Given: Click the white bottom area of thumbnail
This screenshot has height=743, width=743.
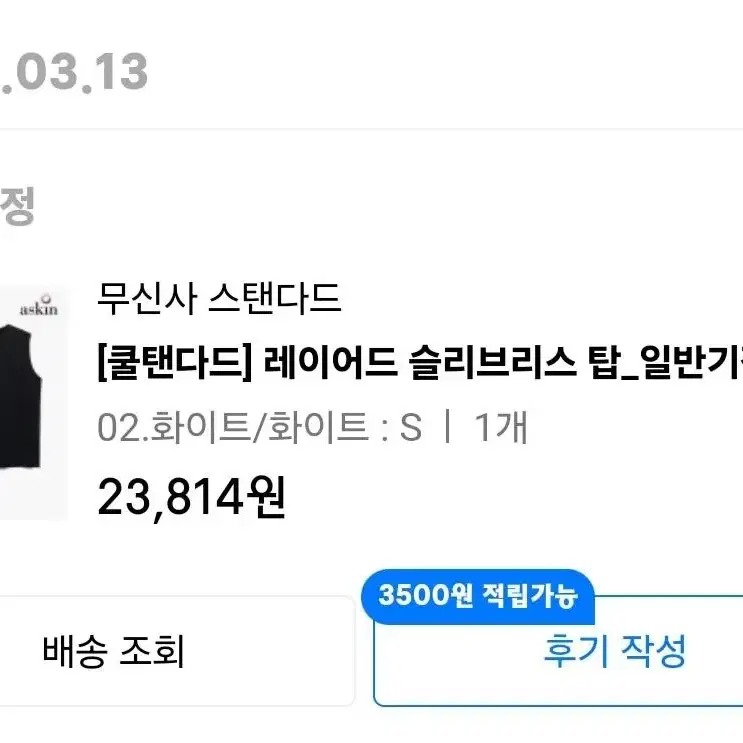Looking at the screenshot, I should 33,495.
